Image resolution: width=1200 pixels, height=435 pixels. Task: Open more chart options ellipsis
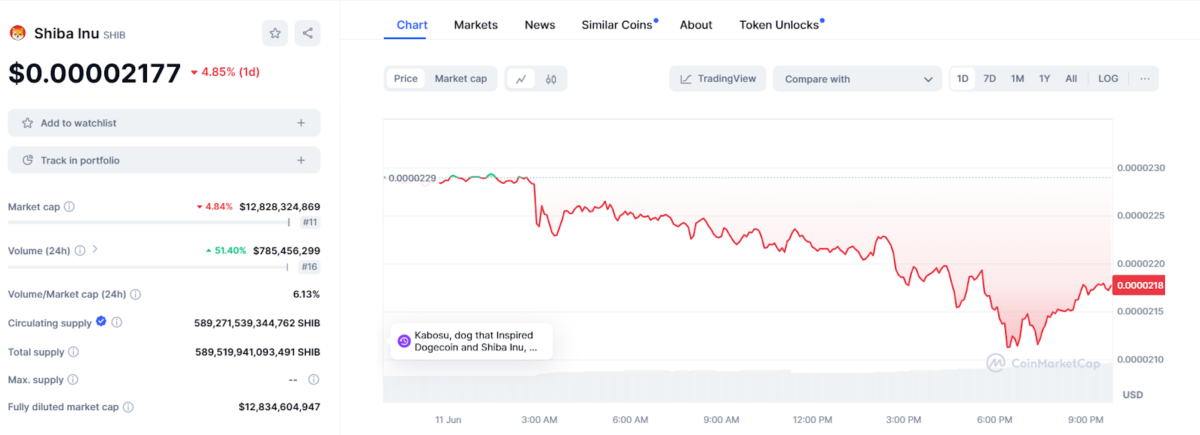pos(1145,78)
